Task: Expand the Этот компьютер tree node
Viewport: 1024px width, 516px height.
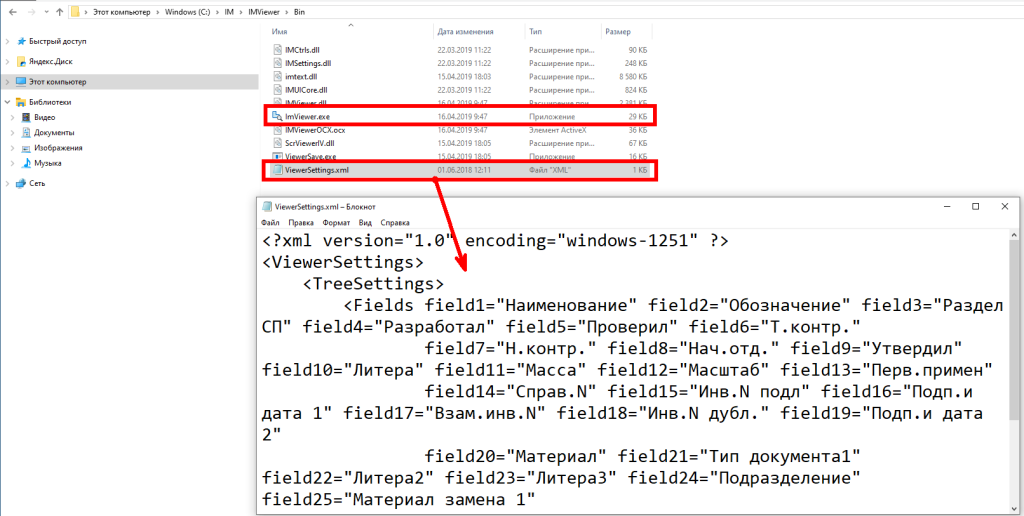Action: [x=8, y=82]
